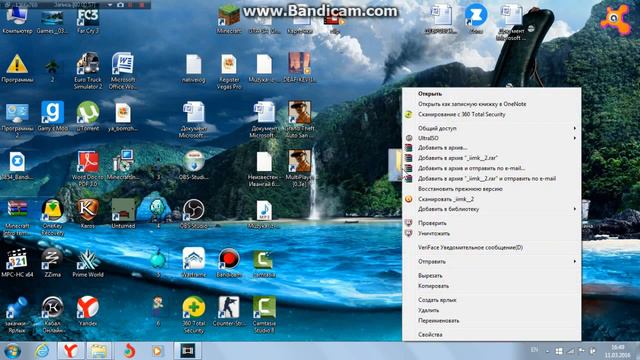640x360 pixels.
Task: Click the Word Doc to PDF 3.0 icon
Action: pos(88,169)
